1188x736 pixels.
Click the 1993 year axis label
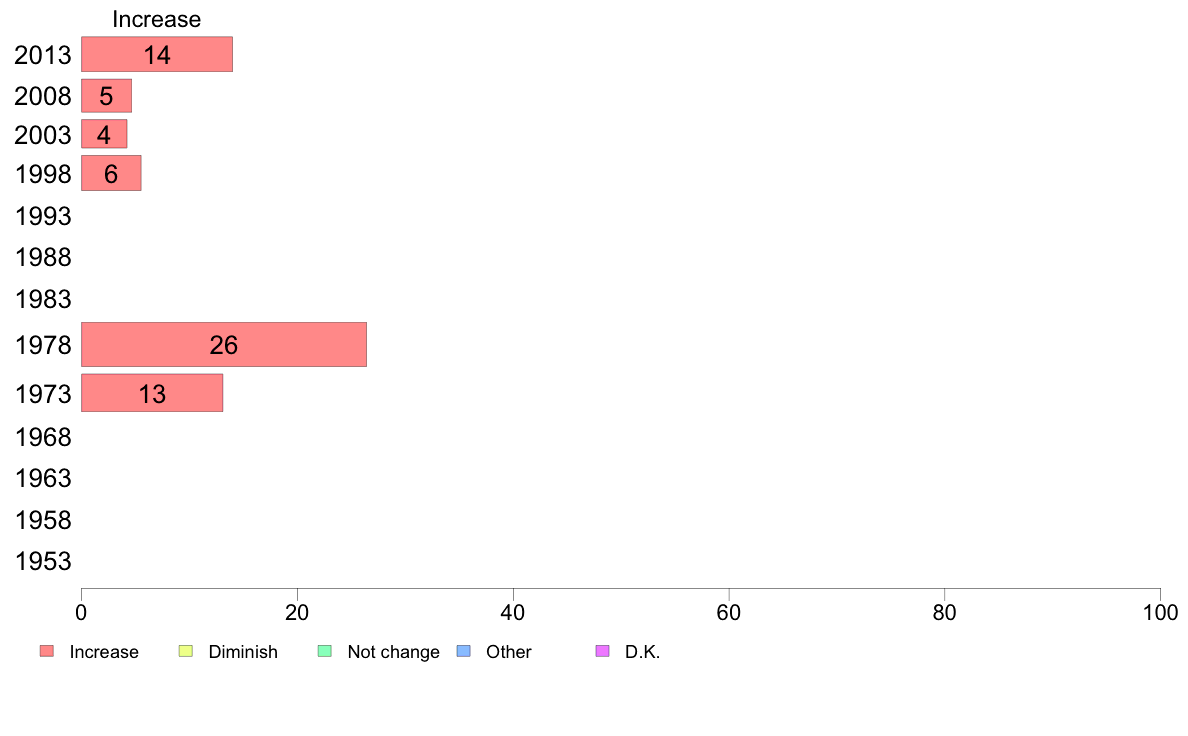click(43, 217)
